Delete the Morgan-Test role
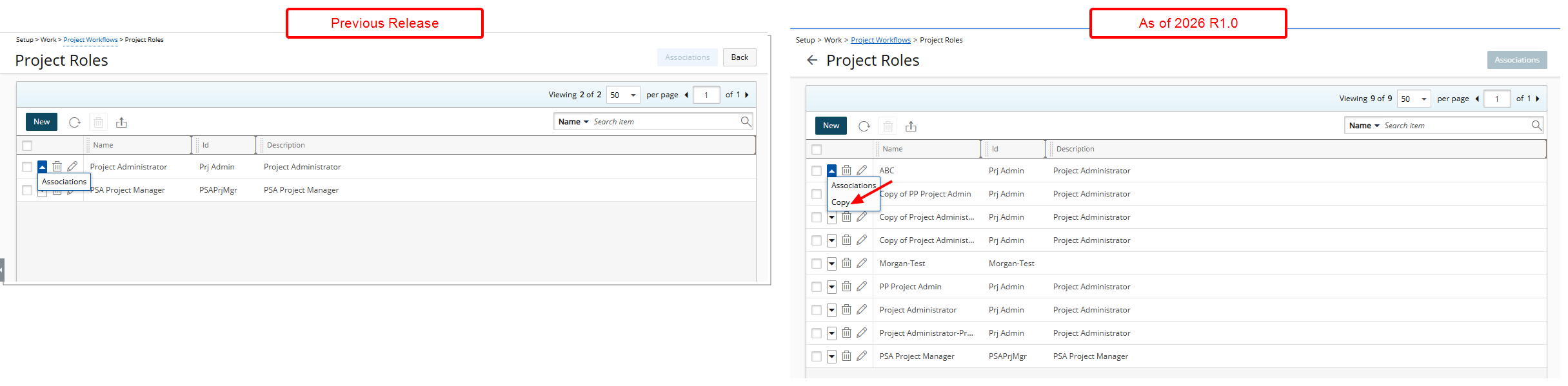This screenshot has height=386, width=1568. [x=846, y=263]
